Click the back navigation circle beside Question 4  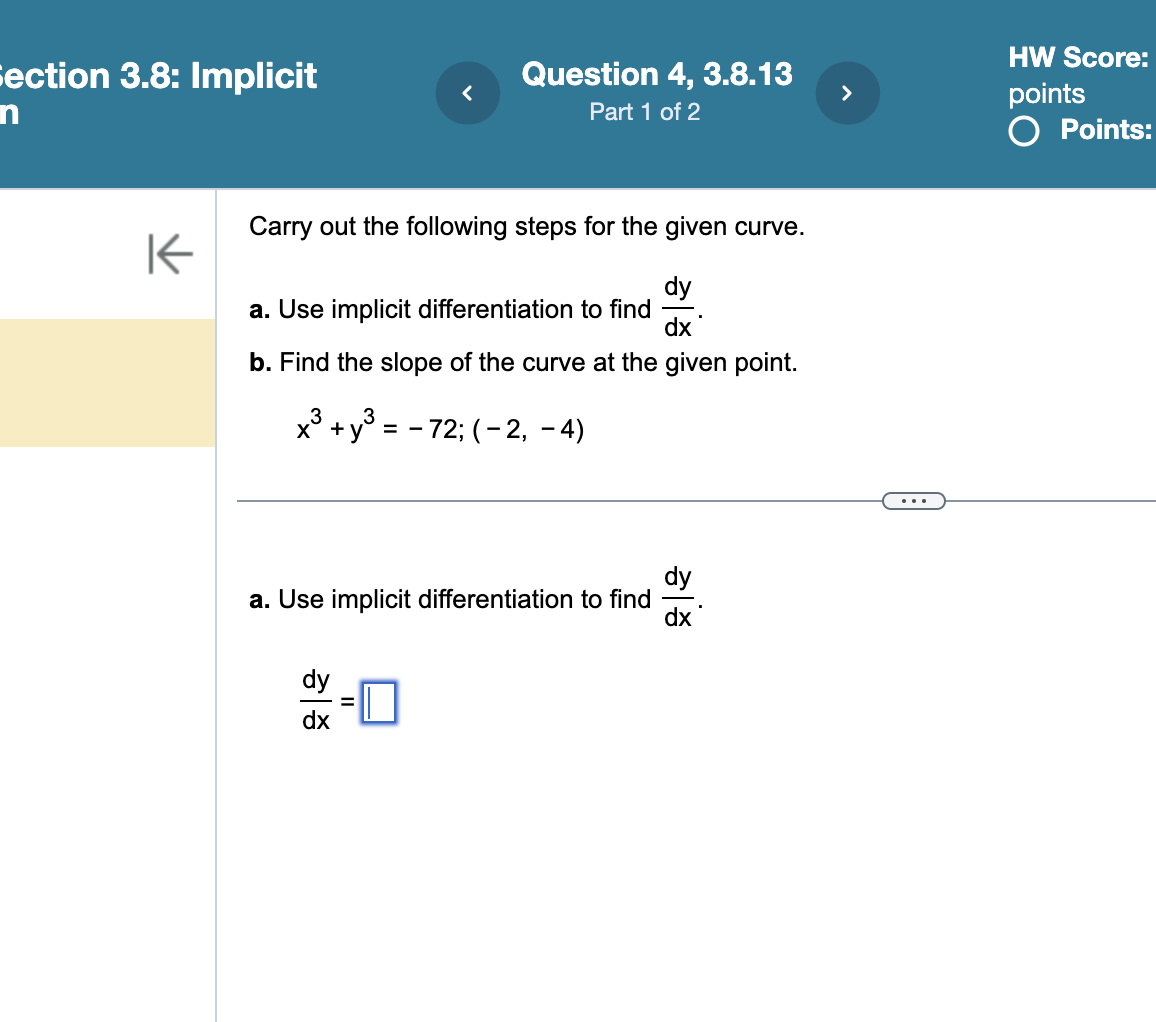467,92
